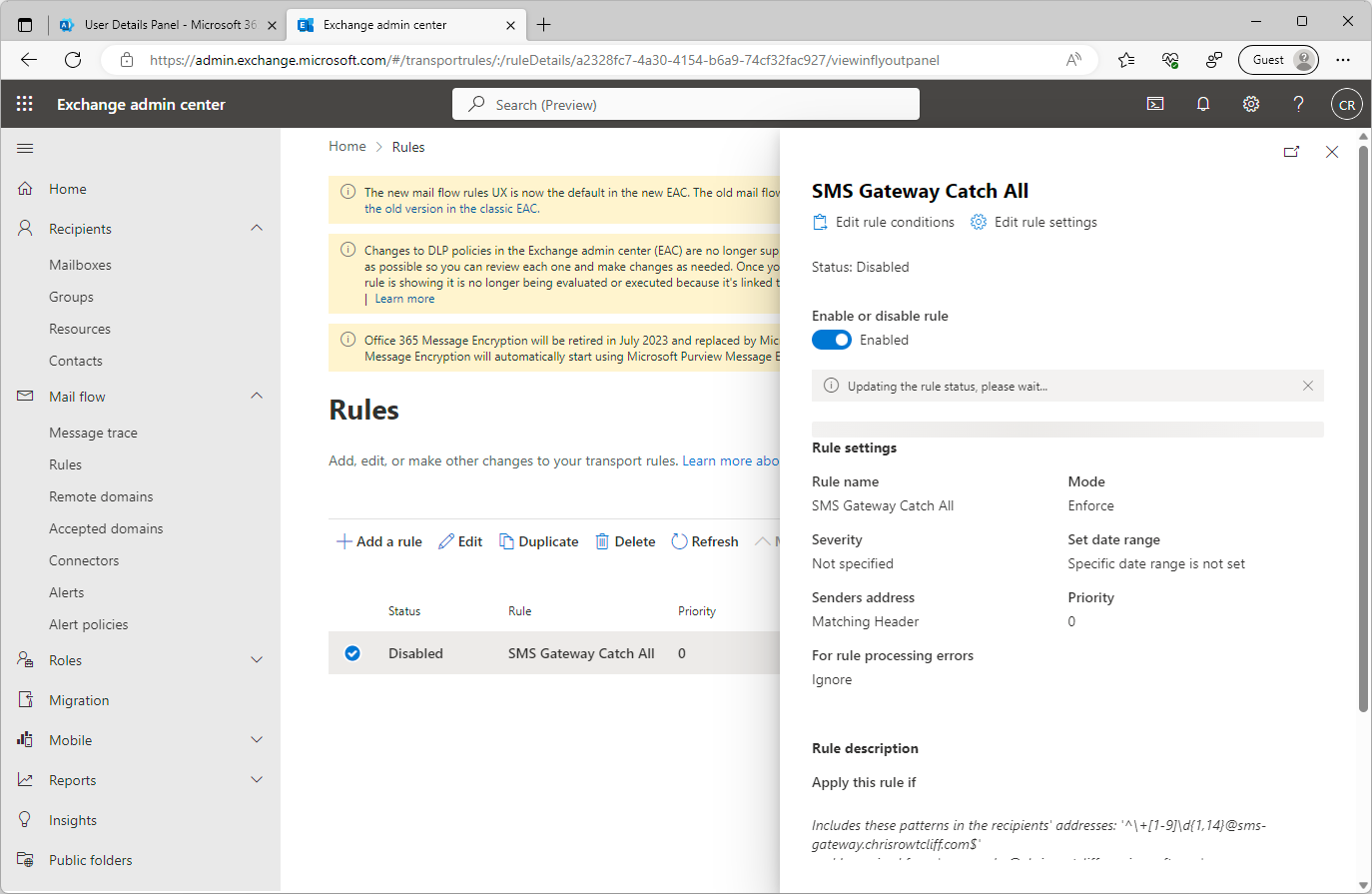The width and height of the screenshot is (1372, 894).
Task: Expand the Roles section
Action: point(257,659)
